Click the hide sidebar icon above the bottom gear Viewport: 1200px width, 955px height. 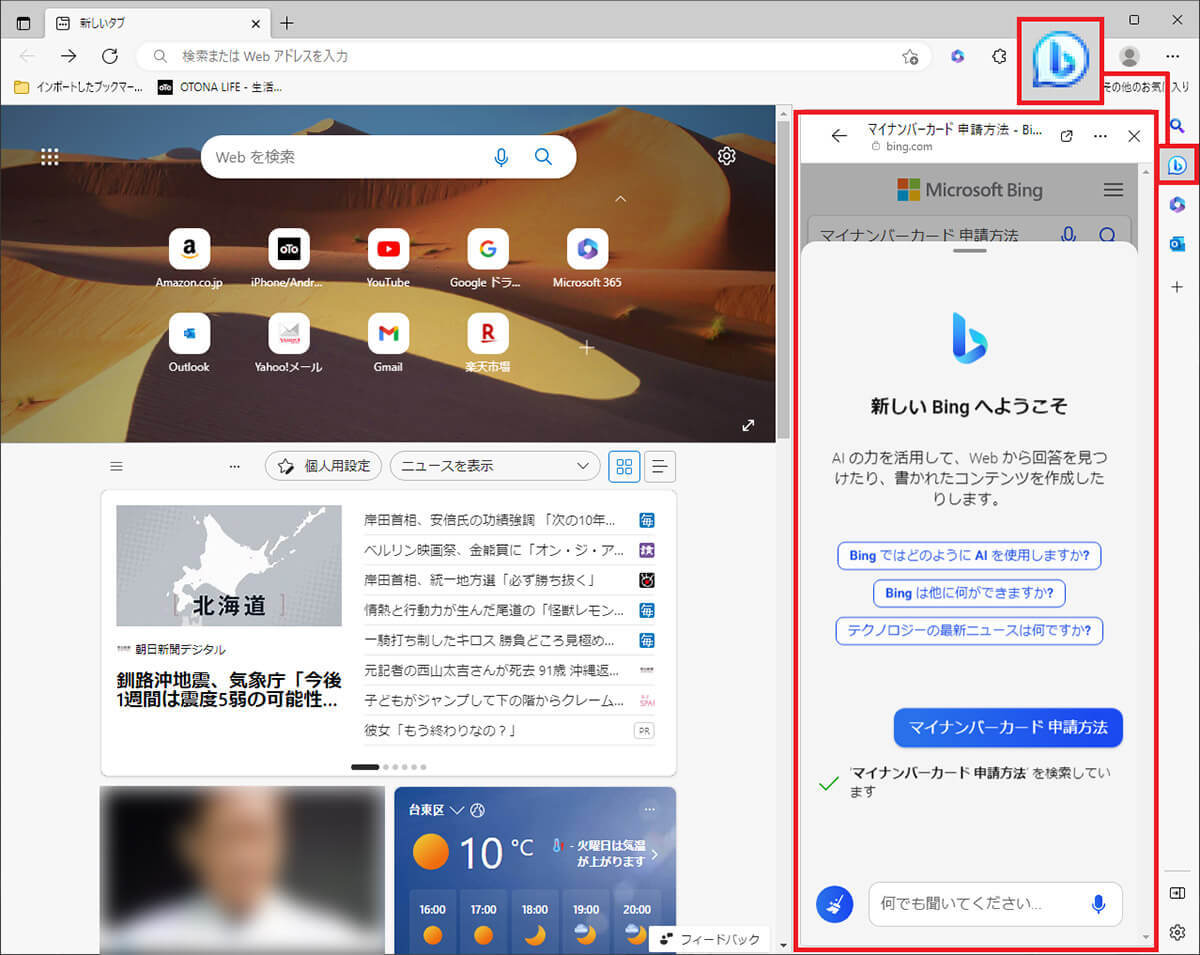point(1177,893)
